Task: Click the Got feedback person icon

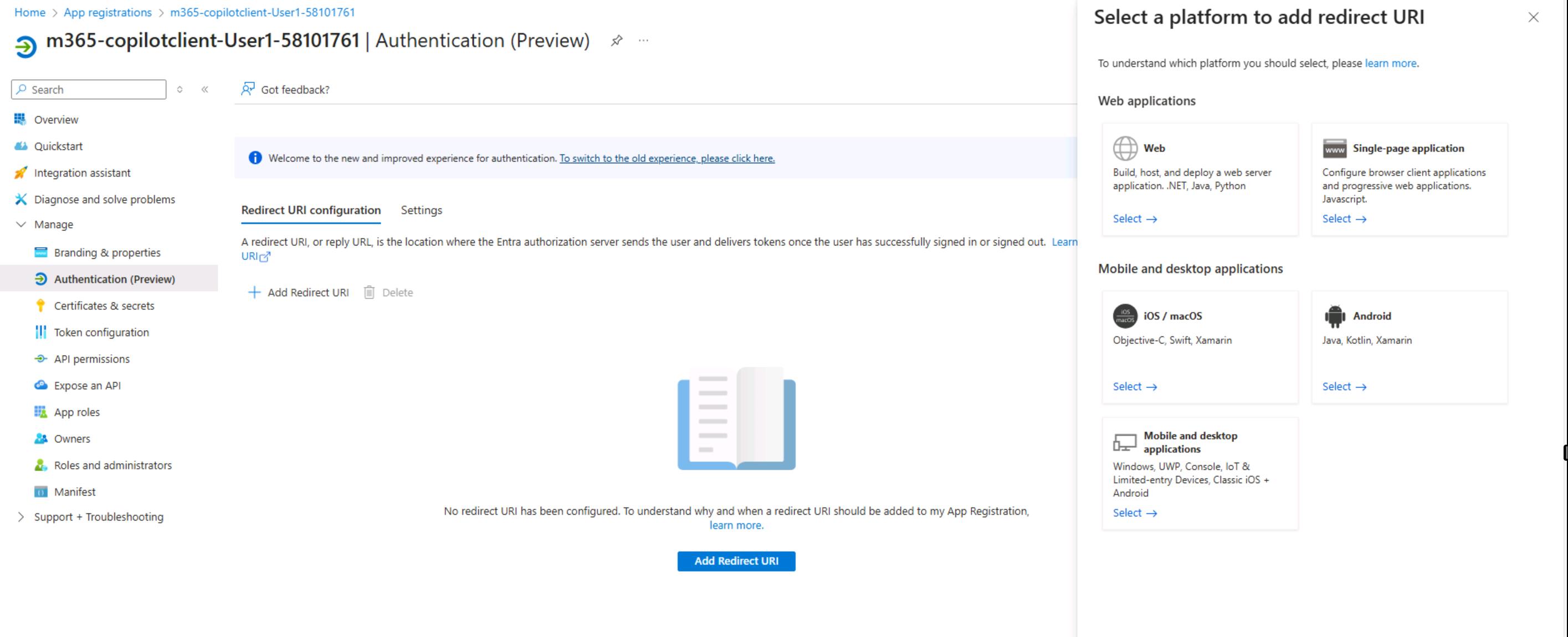Action: (248, 89)
